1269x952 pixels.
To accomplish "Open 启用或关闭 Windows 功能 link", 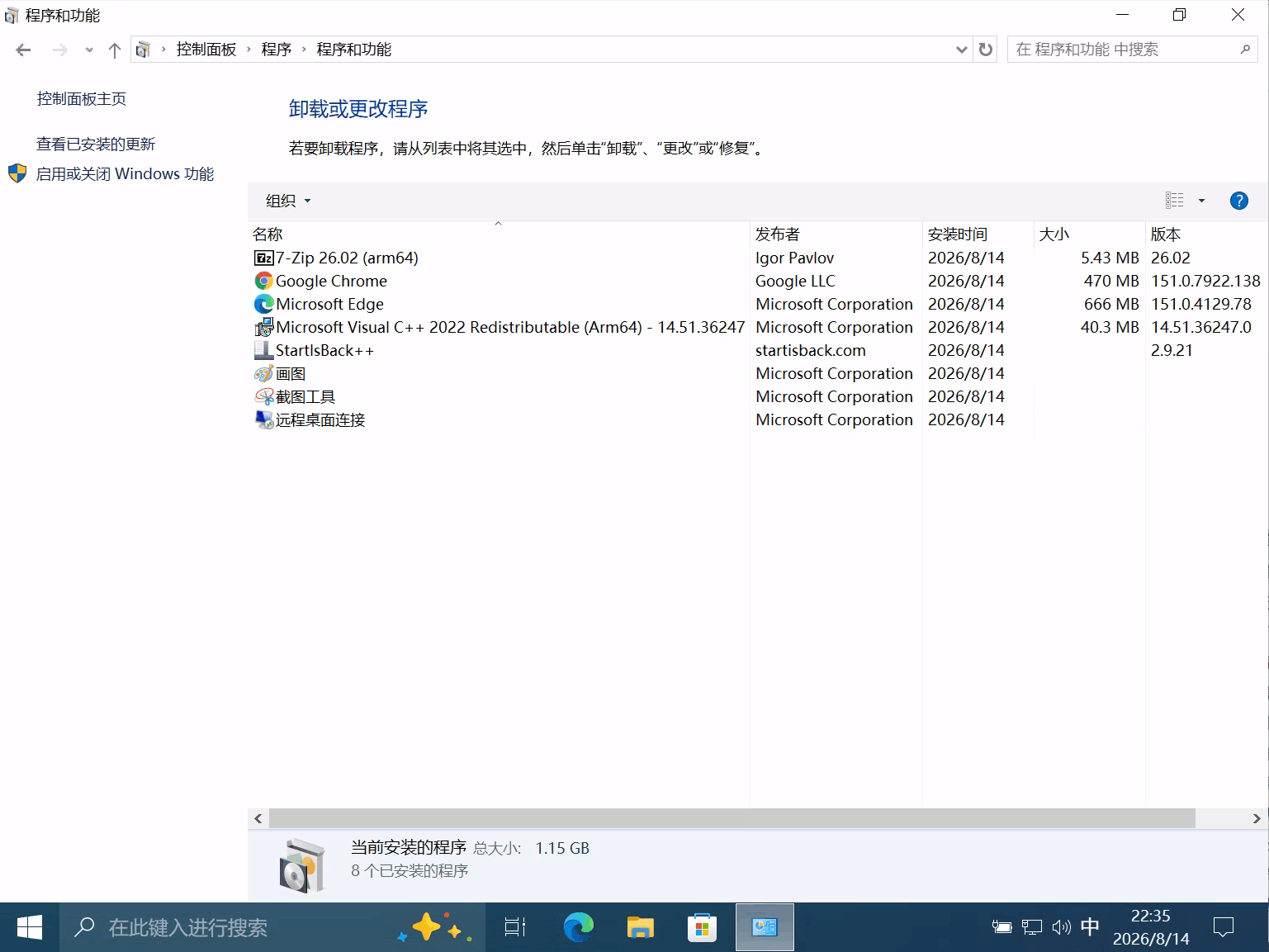I will coord(125,174).
